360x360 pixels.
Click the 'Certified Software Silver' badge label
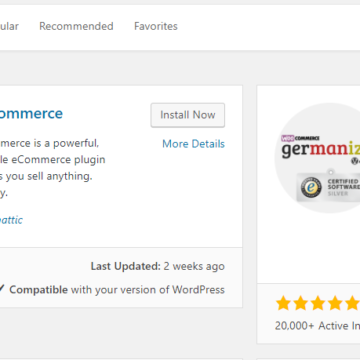(343, 187)
